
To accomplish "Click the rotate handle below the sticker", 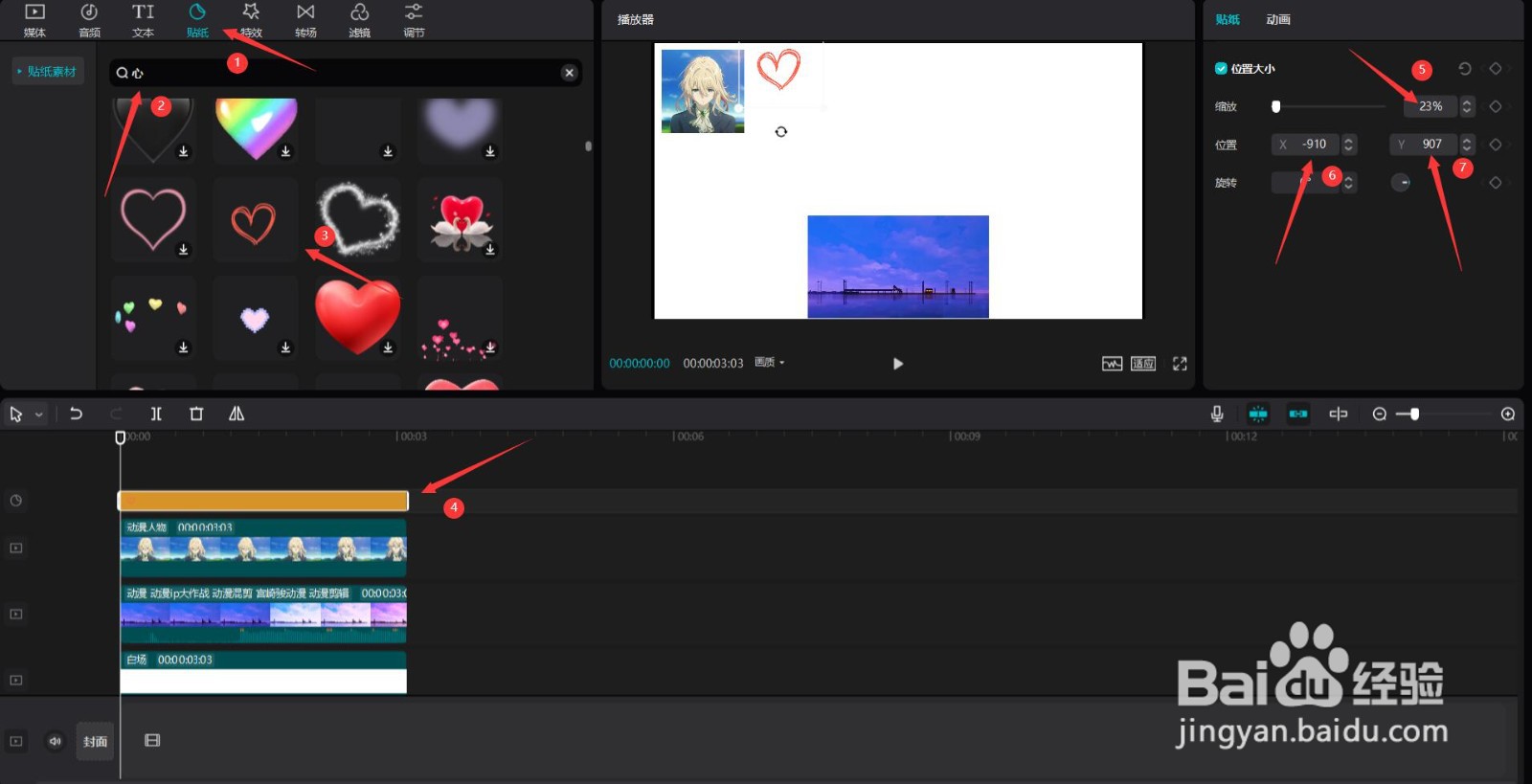I will (781, 131).
